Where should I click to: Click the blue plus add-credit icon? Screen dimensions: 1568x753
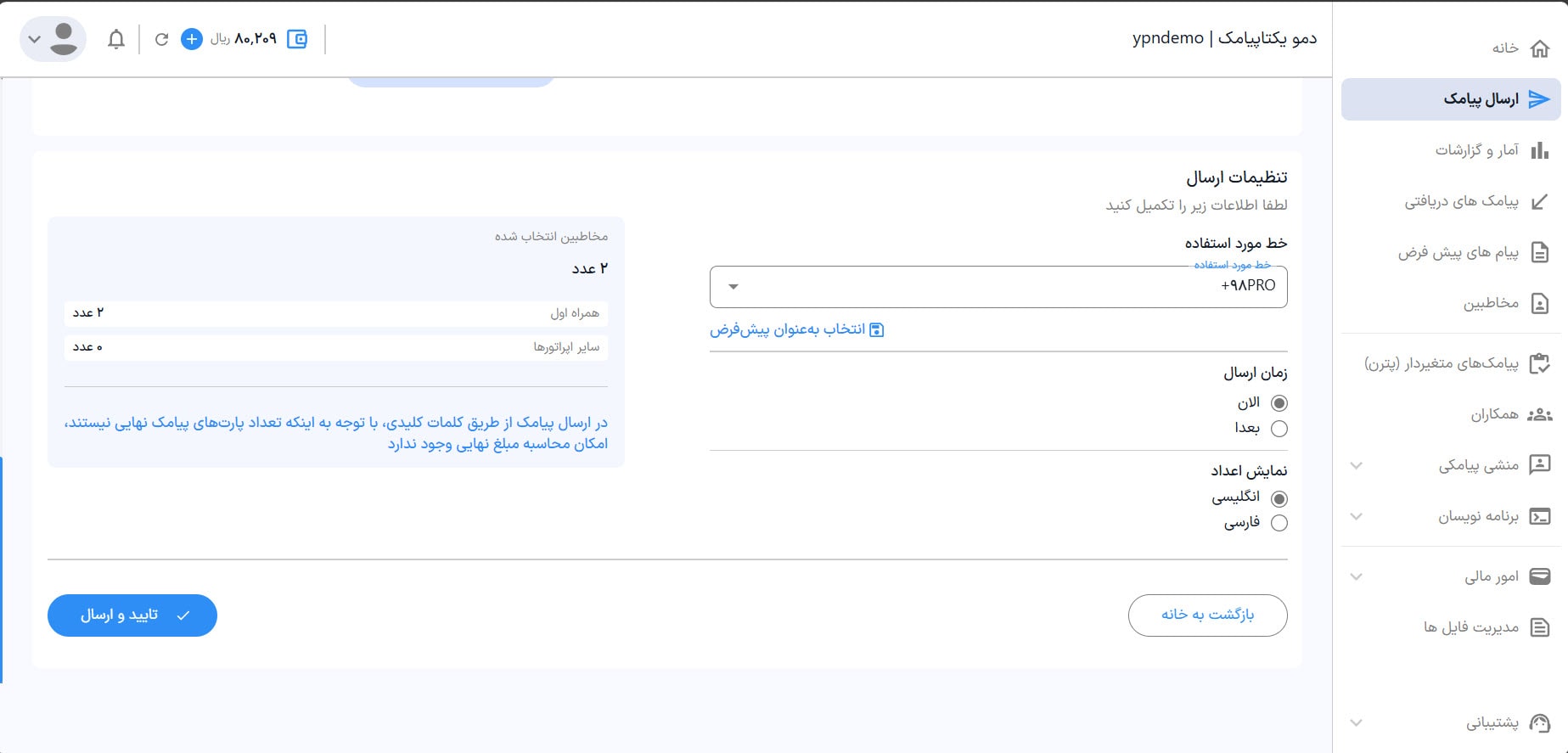pos(192,39)
